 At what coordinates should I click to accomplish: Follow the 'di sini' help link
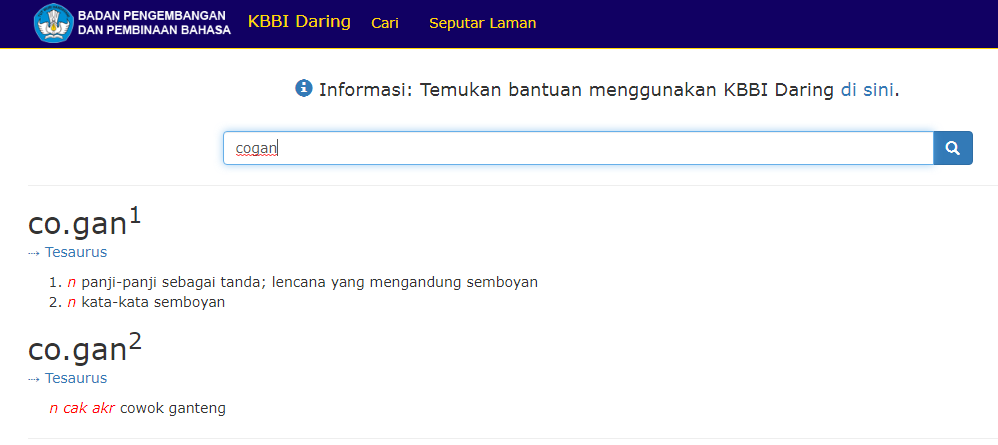click(867, 90)
